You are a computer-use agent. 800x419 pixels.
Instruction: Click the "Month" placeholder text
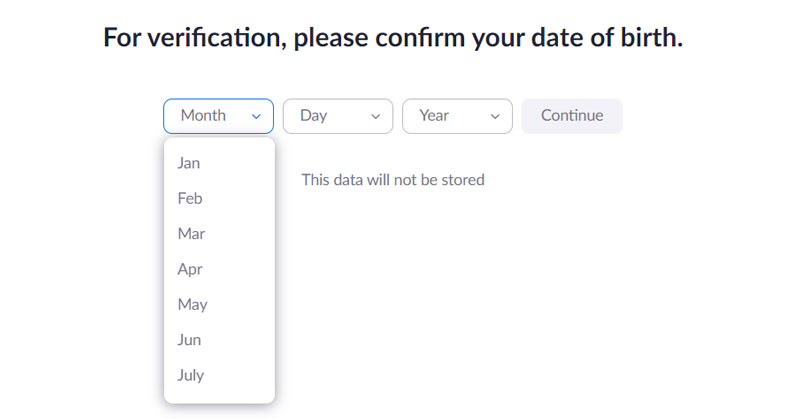203,116
